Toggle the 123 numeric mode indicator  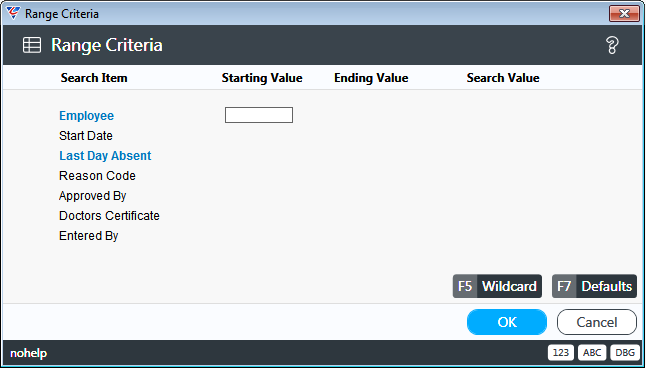click(560, 352)
